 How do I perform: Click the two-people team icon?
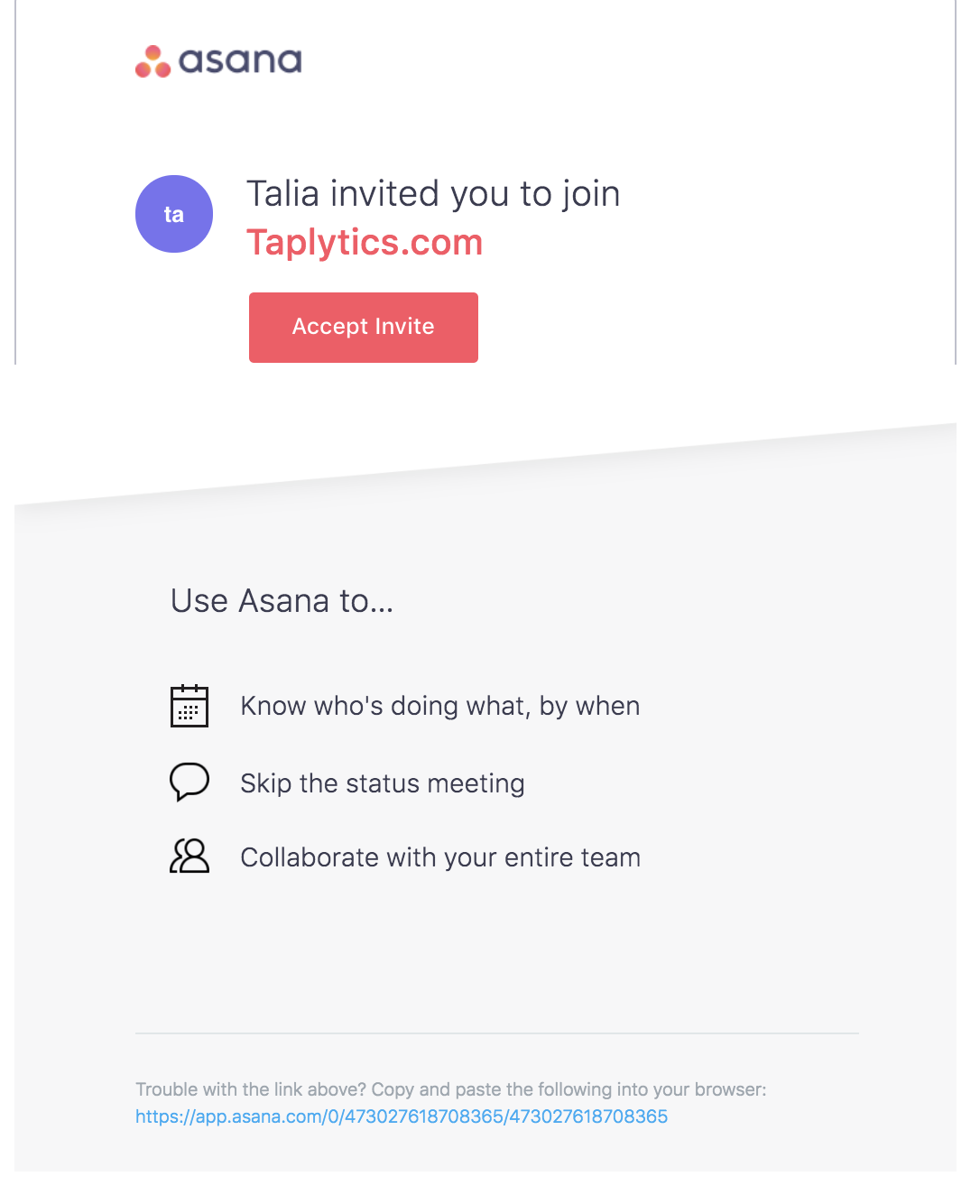(190, 856)
